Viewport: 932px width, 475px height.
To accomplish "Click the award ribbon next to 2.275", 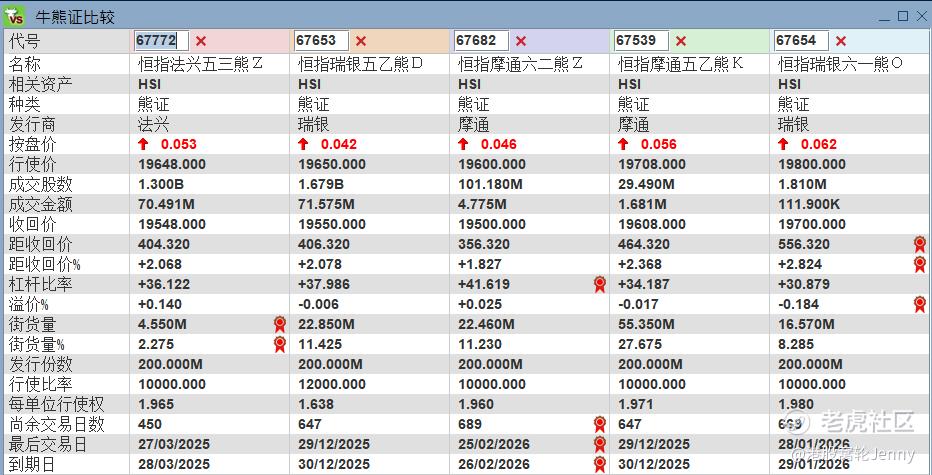I will pyautogui.click(x=279, y=344).
